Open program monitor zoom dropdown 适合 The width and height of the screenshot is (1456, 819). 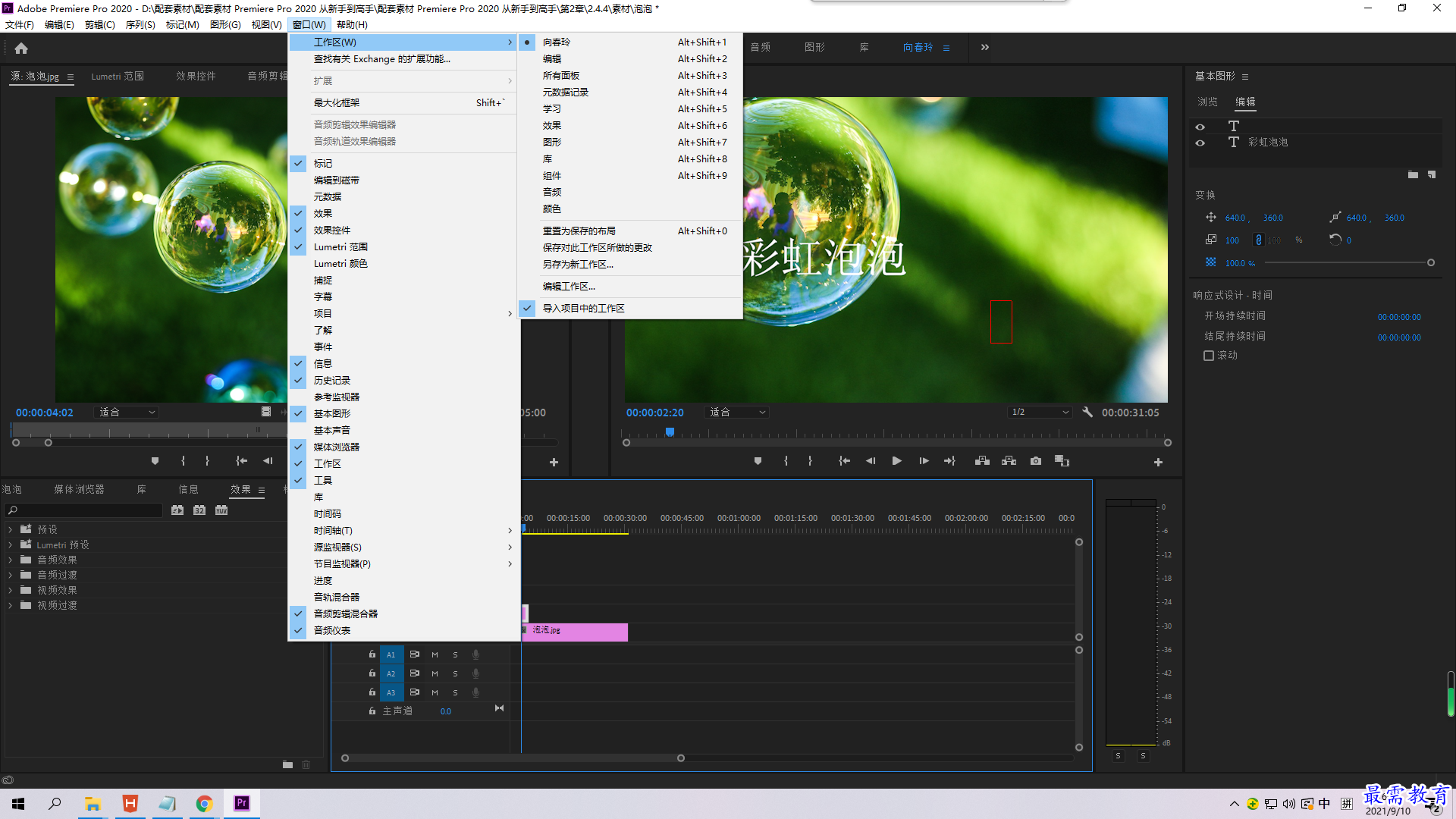tap(737, 412)
